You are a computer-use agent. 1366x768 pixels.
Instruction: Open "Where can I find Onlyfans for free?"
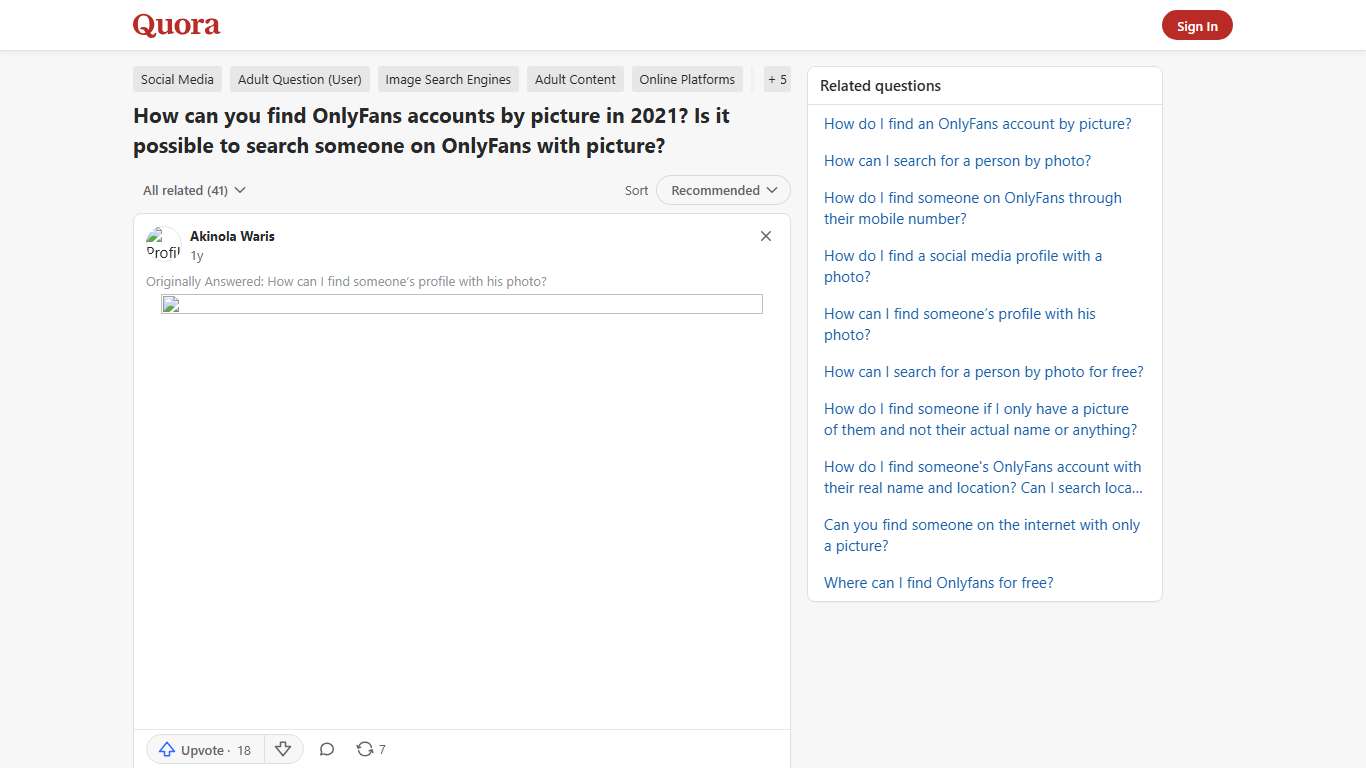(938, 582)
